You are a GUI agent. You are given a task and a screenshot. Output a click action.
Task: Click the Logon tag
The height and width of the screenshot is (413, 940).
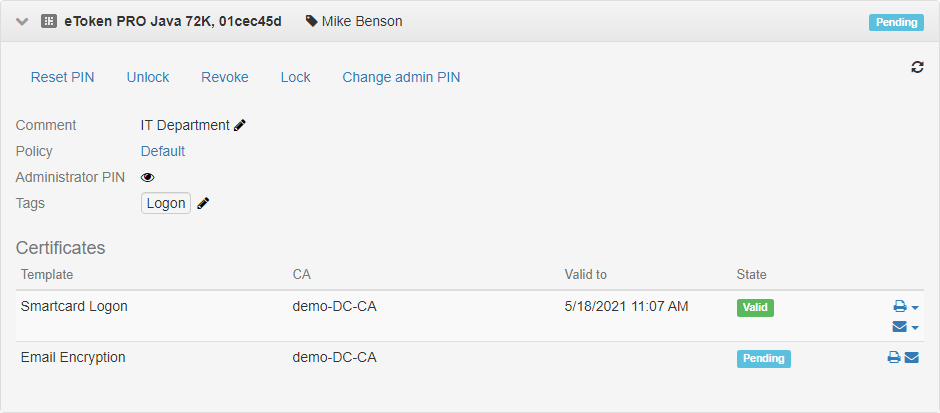[x=166, y=203]
